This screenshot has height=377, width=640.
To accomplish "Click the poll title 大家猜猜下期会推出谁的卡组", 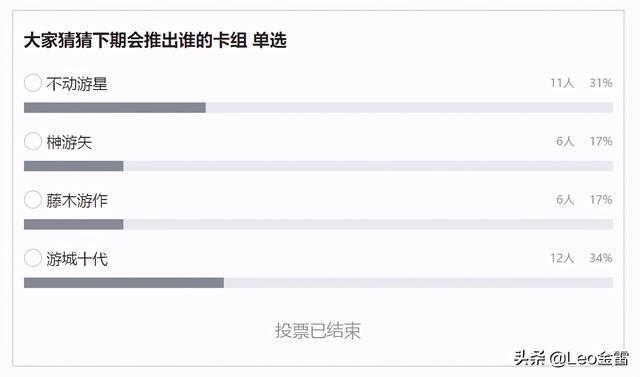I will [135, 40].
